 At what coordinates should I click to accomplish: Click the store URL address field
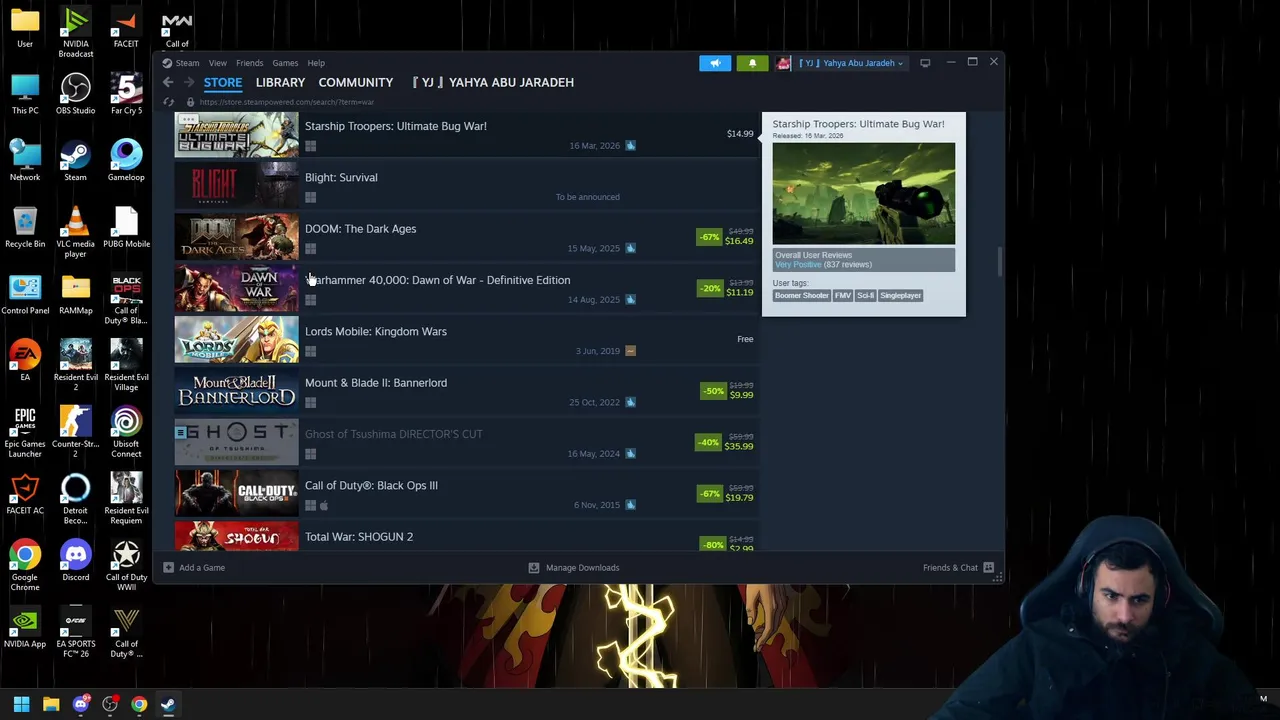pos(286,102)
